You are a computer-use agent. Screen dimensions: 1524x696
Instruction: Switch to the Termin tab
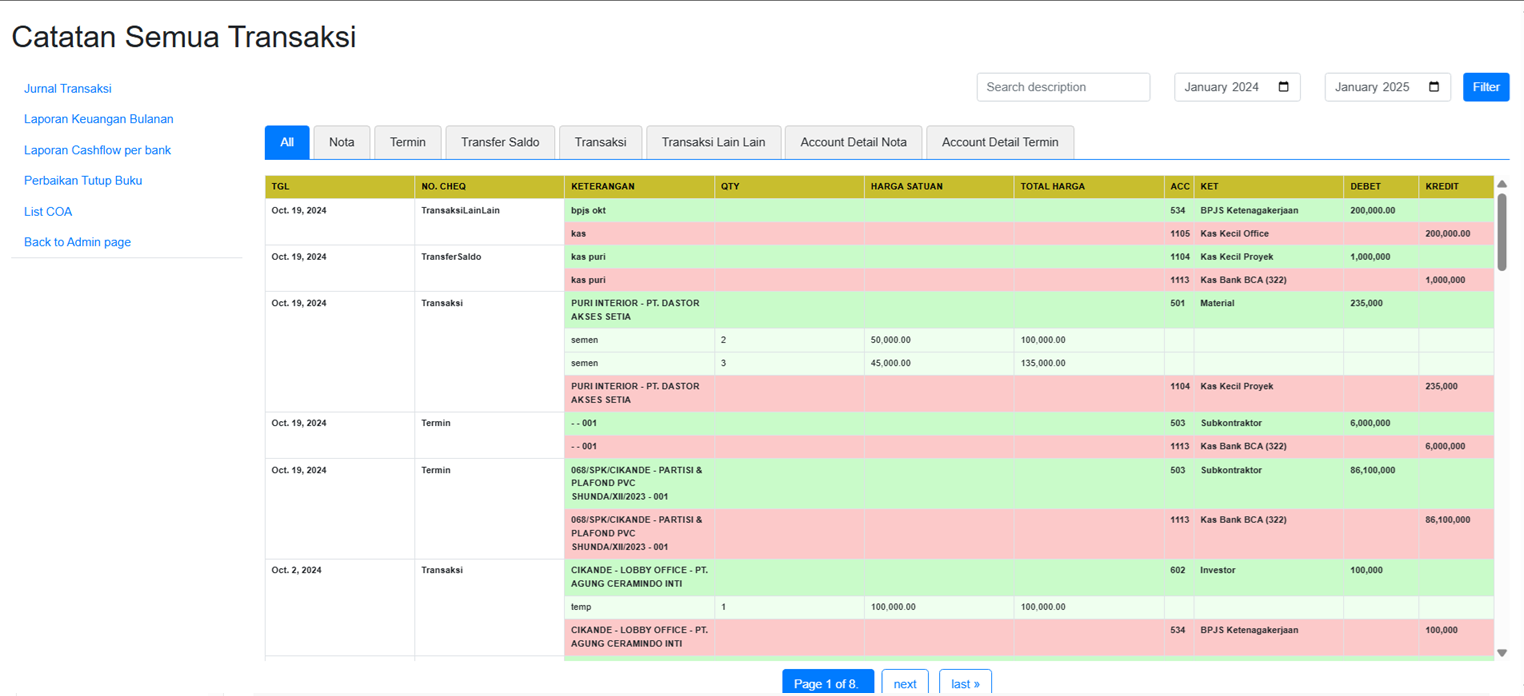tap(408, 142)
